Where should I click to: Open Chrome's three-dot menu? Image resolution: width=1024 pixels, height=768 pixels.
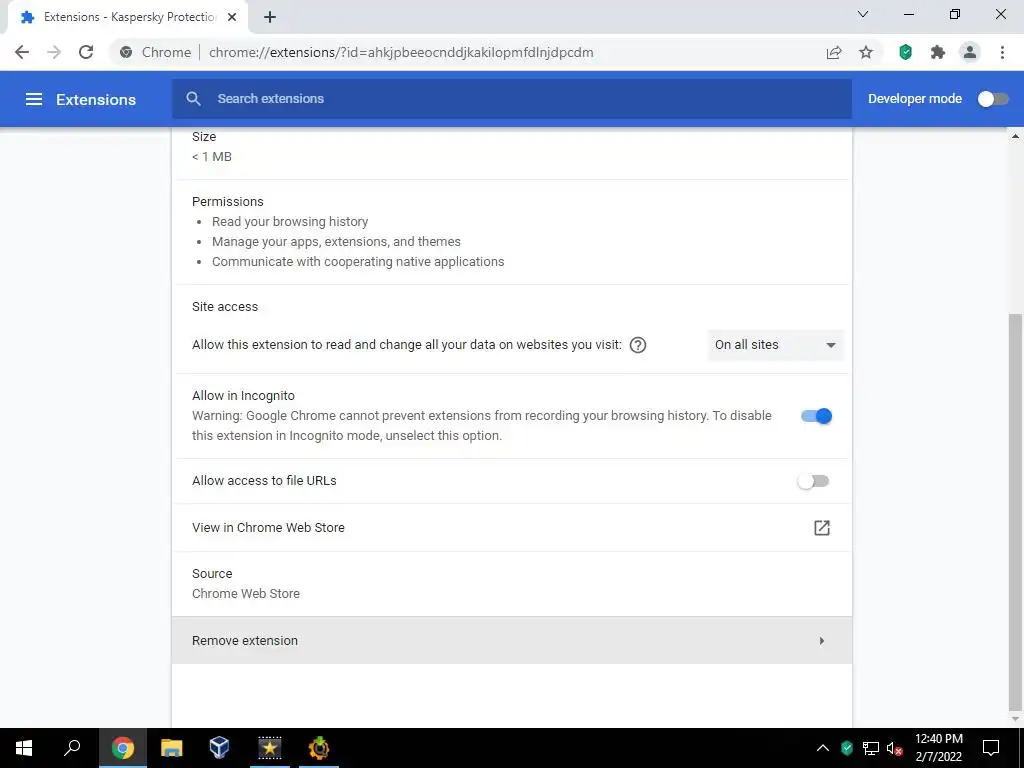[x=1002, y=52]
